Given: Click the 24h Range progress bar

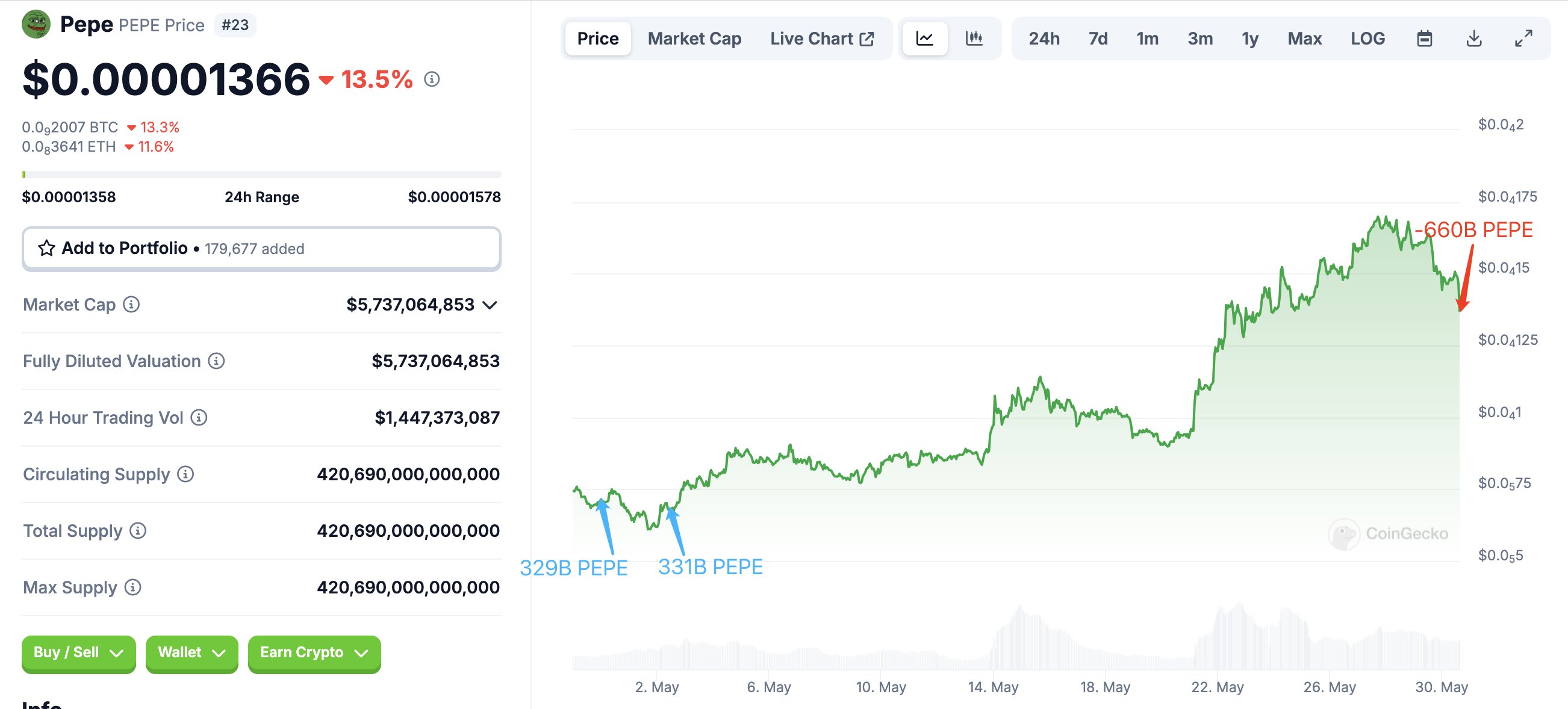Looking at the screenshot, I should coord(261,175).
